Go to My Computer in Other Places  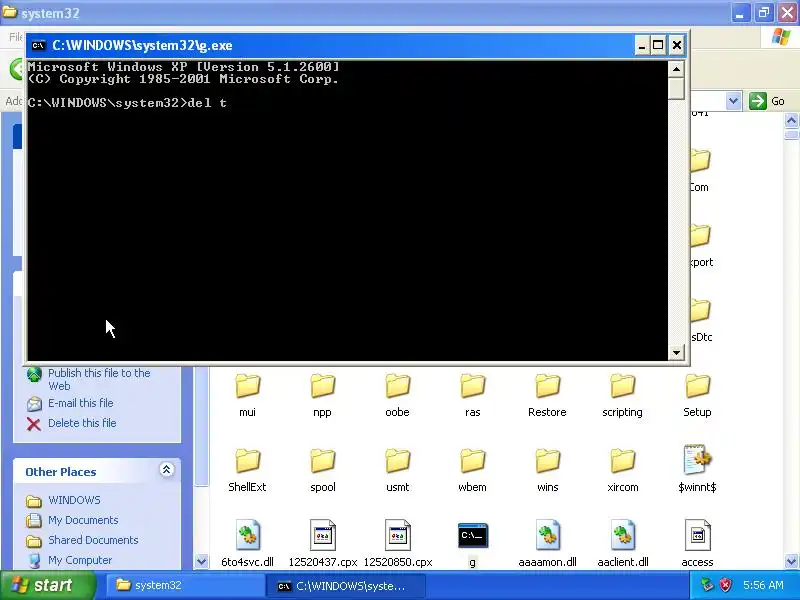(x=80, y=560)
